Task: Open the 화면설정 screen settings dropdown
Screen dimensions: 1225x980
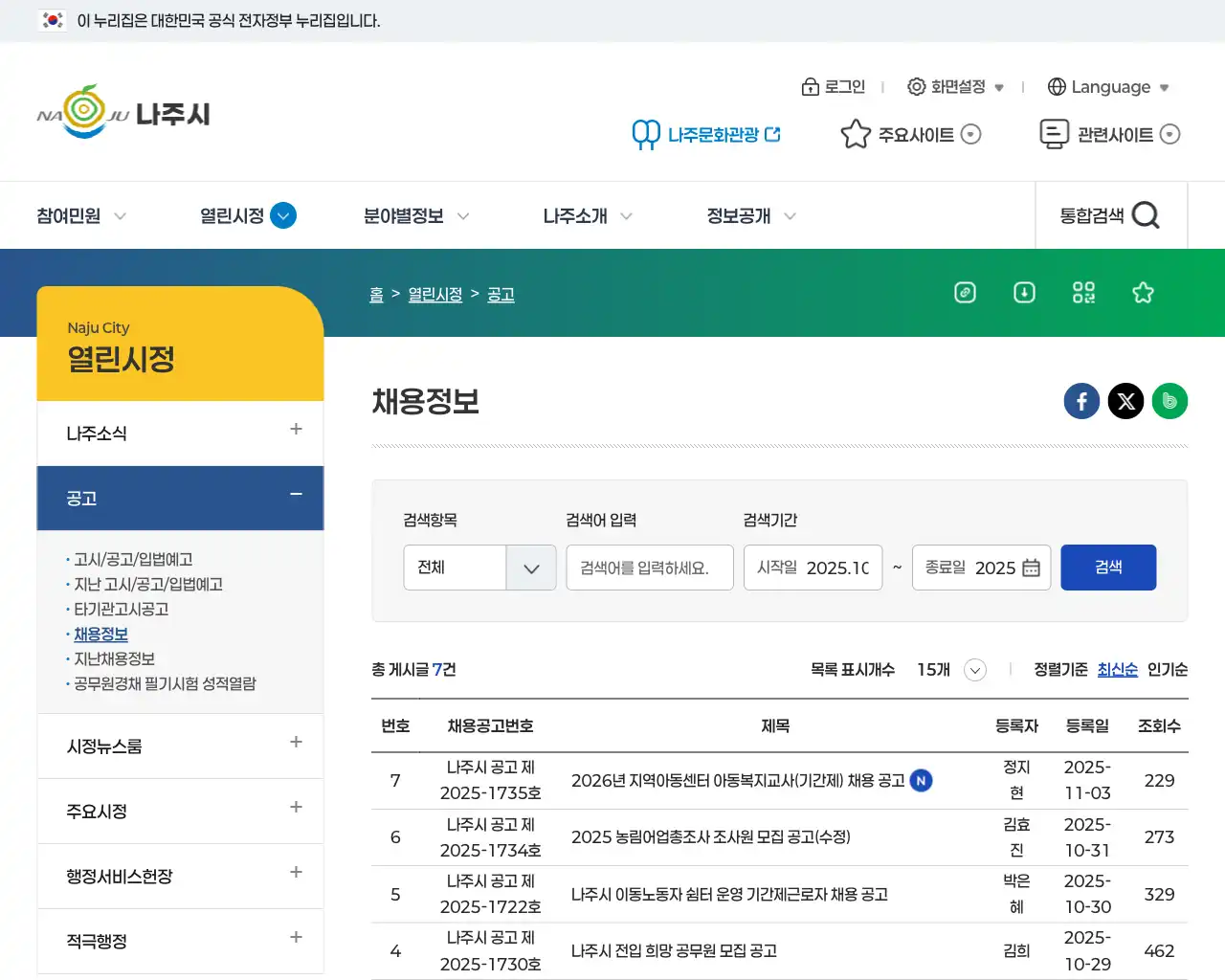Action: click(x=954, y=86)
